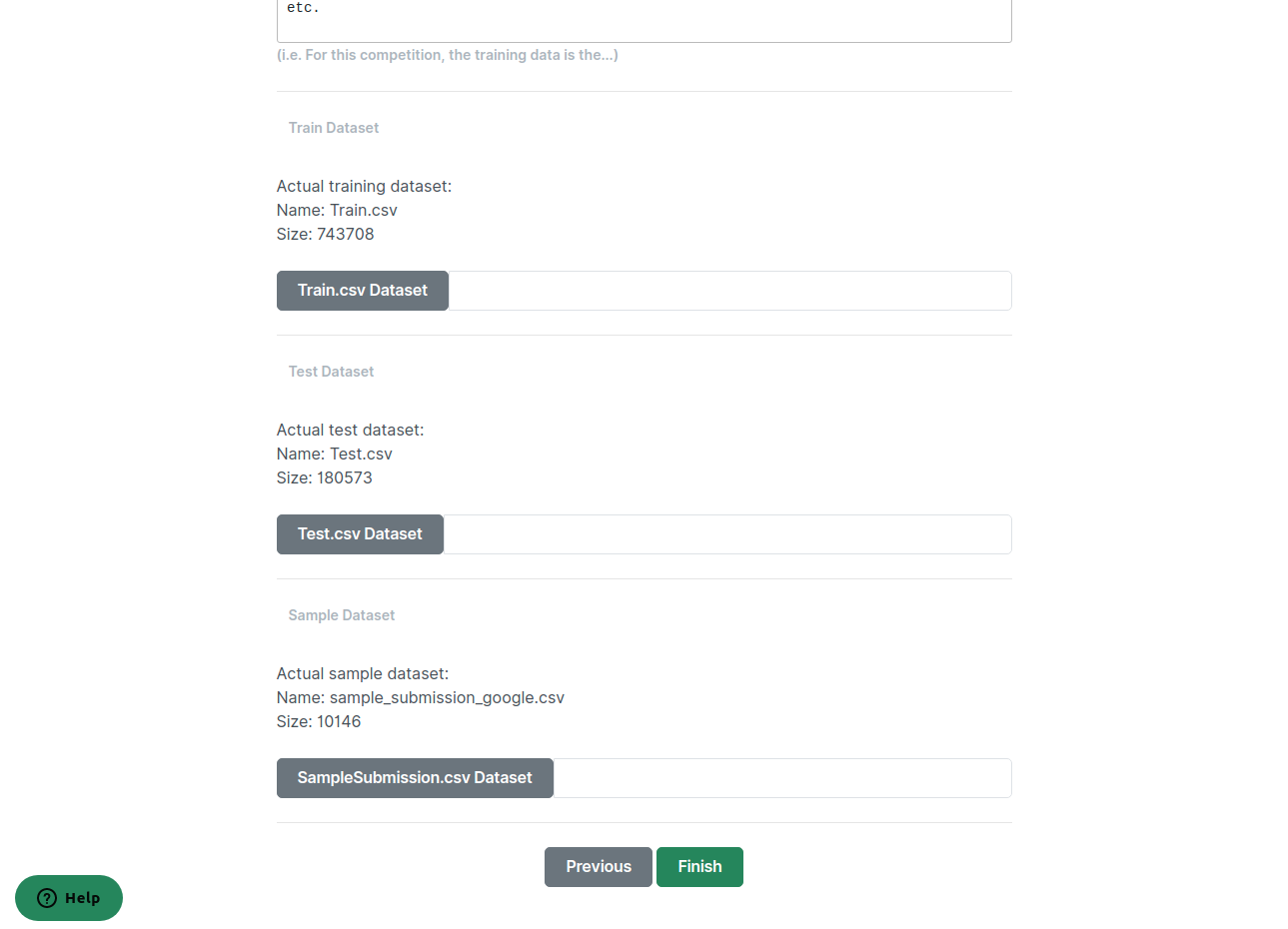Screen dimensions: 1288x929
Task: Click the question mark Help icon
Action: 47,898
